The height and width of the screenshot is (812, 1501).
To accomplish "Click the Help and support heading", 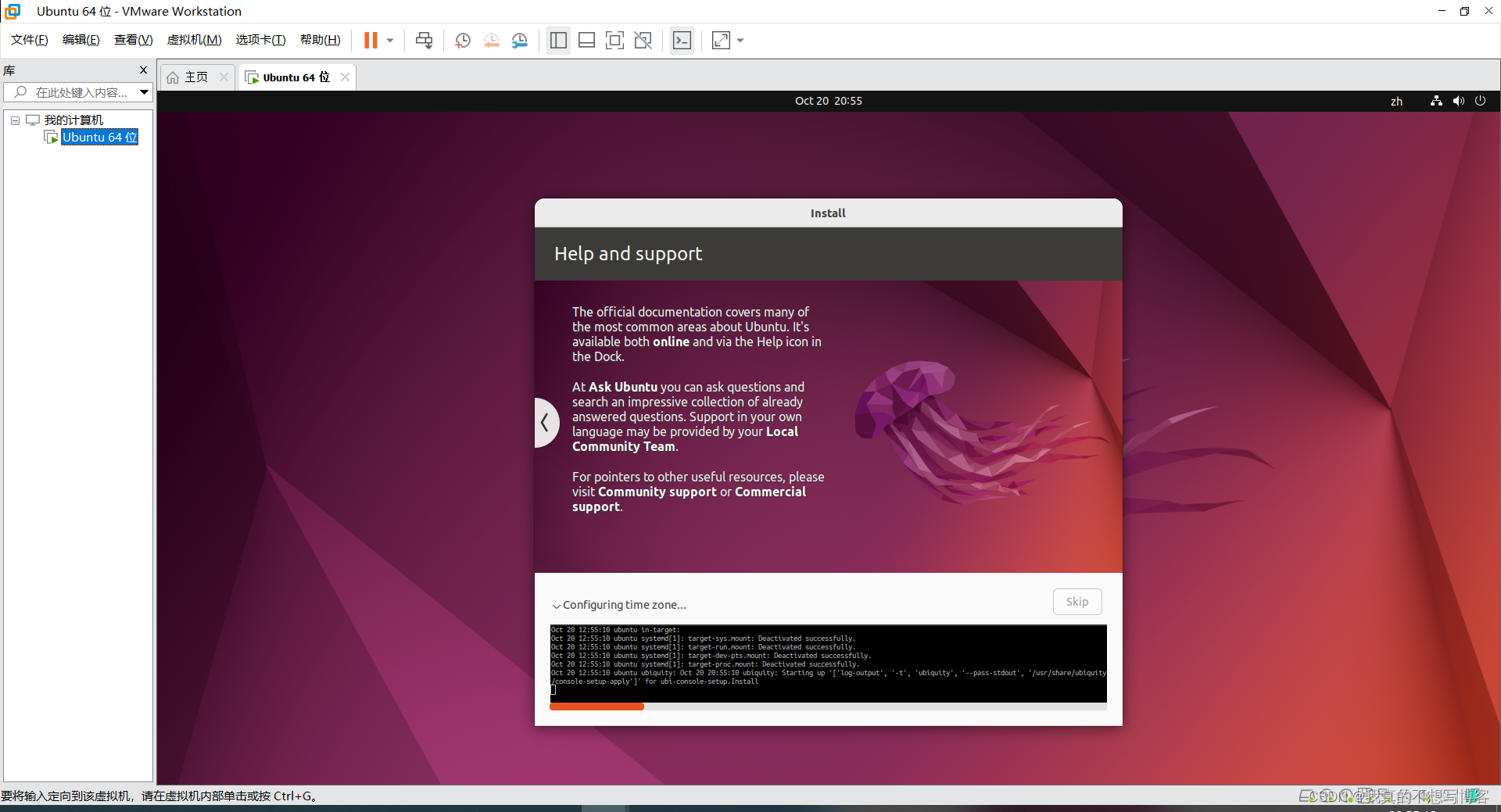I will [x=628, y=254].
